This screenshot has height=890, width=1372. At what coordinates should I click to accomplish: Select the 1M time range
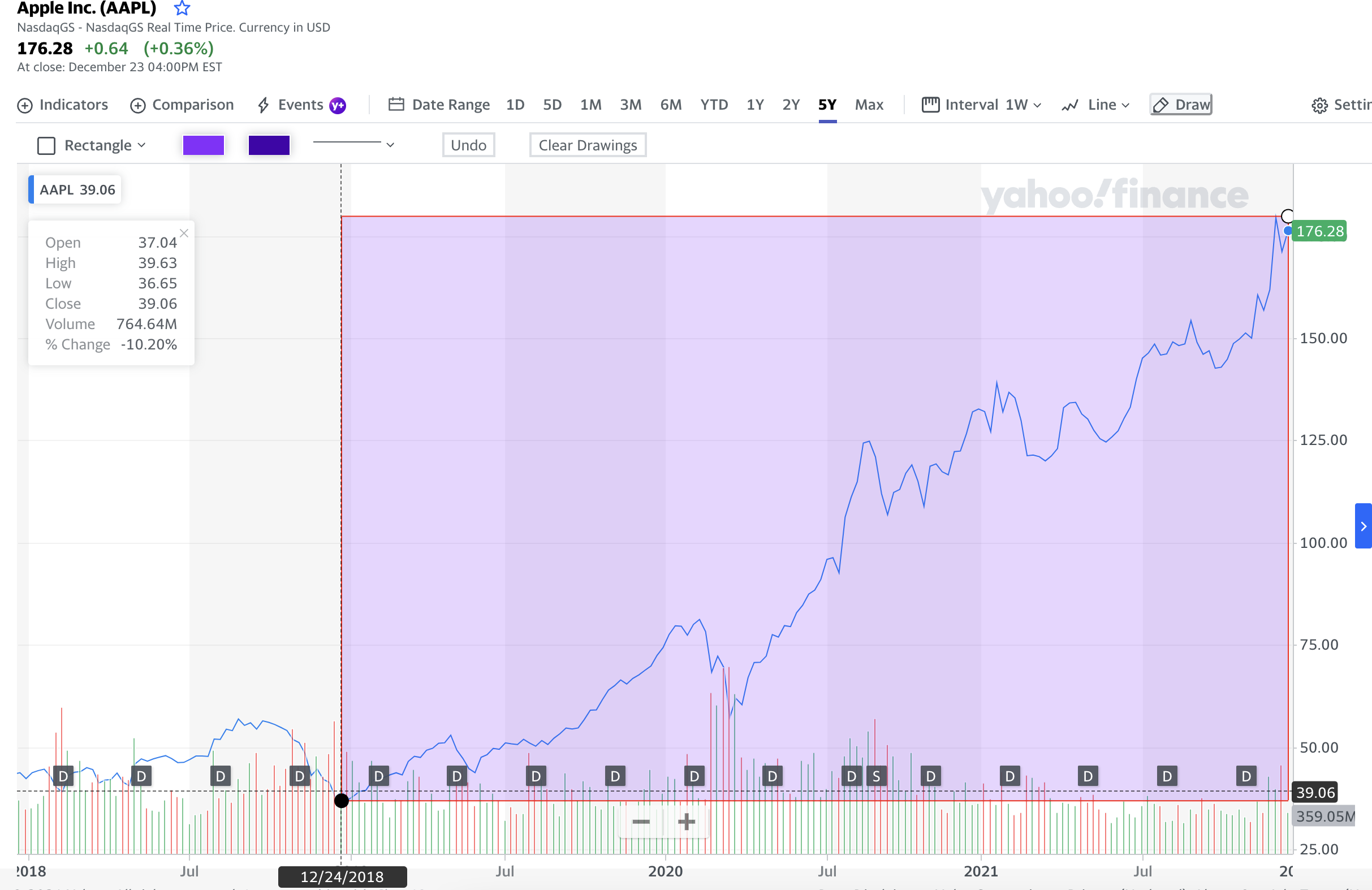tap(591, 105)
